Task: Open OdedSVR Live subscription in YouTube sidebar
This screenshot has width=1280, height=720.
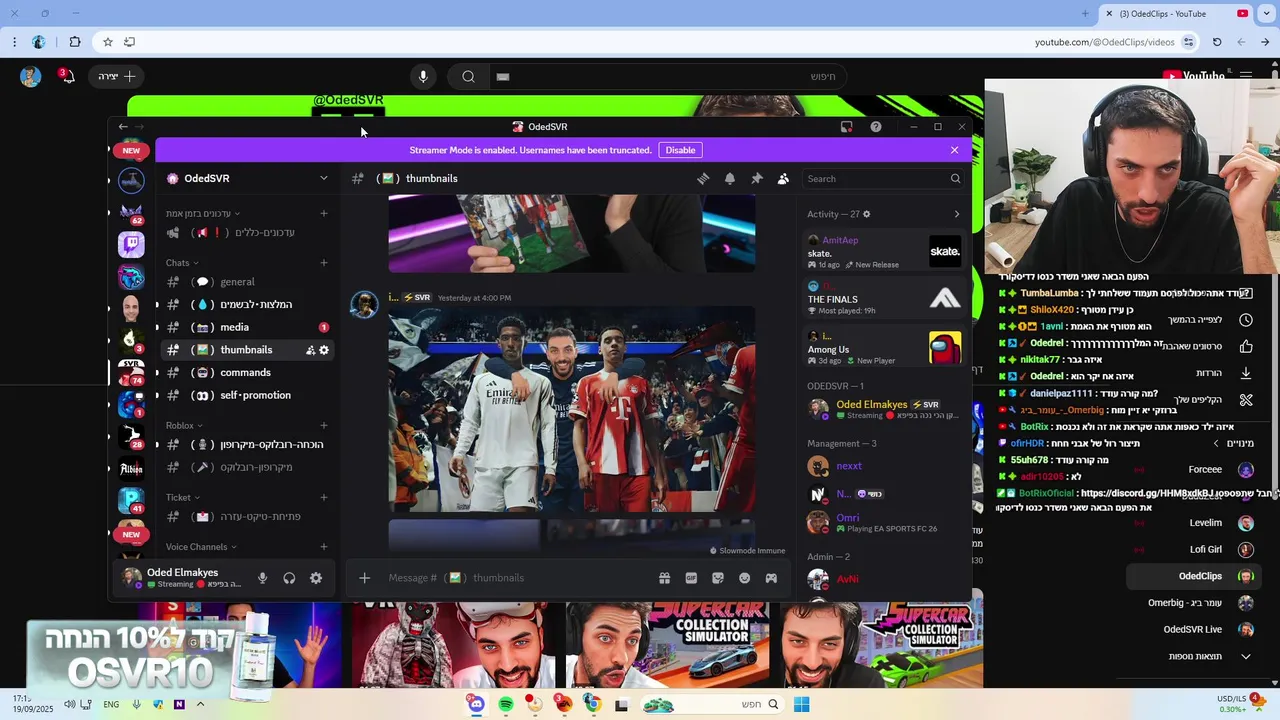Action: (1192, 630)
